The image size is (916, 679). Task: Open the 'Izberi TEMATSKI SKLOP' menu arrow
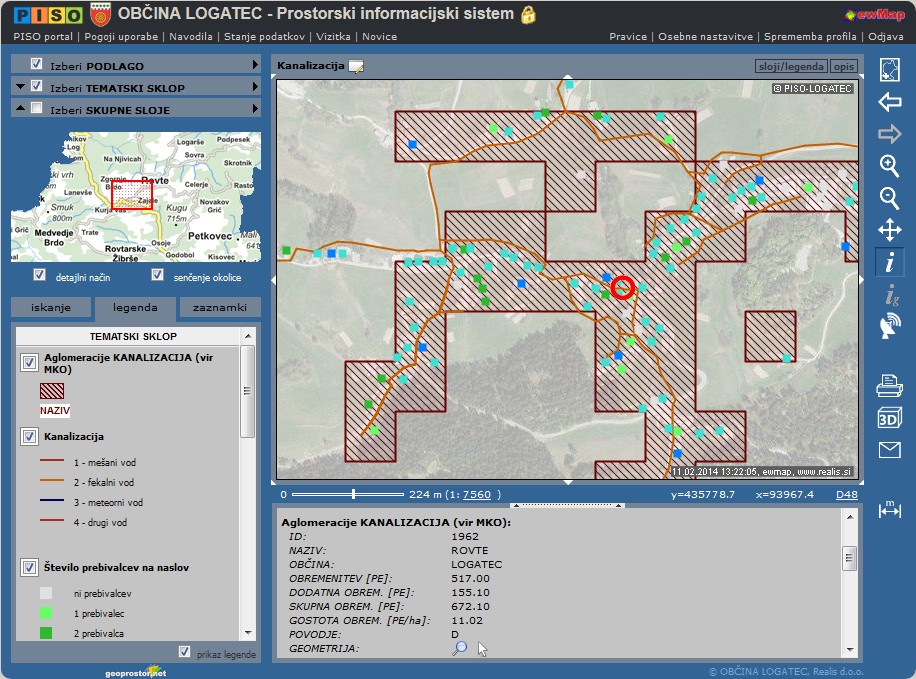pos(256,88)
